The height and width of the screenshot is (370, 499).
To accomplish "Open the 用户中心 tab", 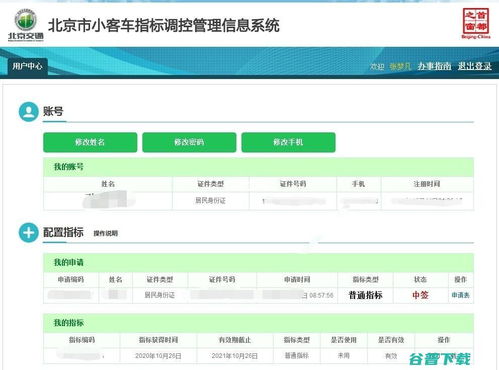I will point(27,66).
